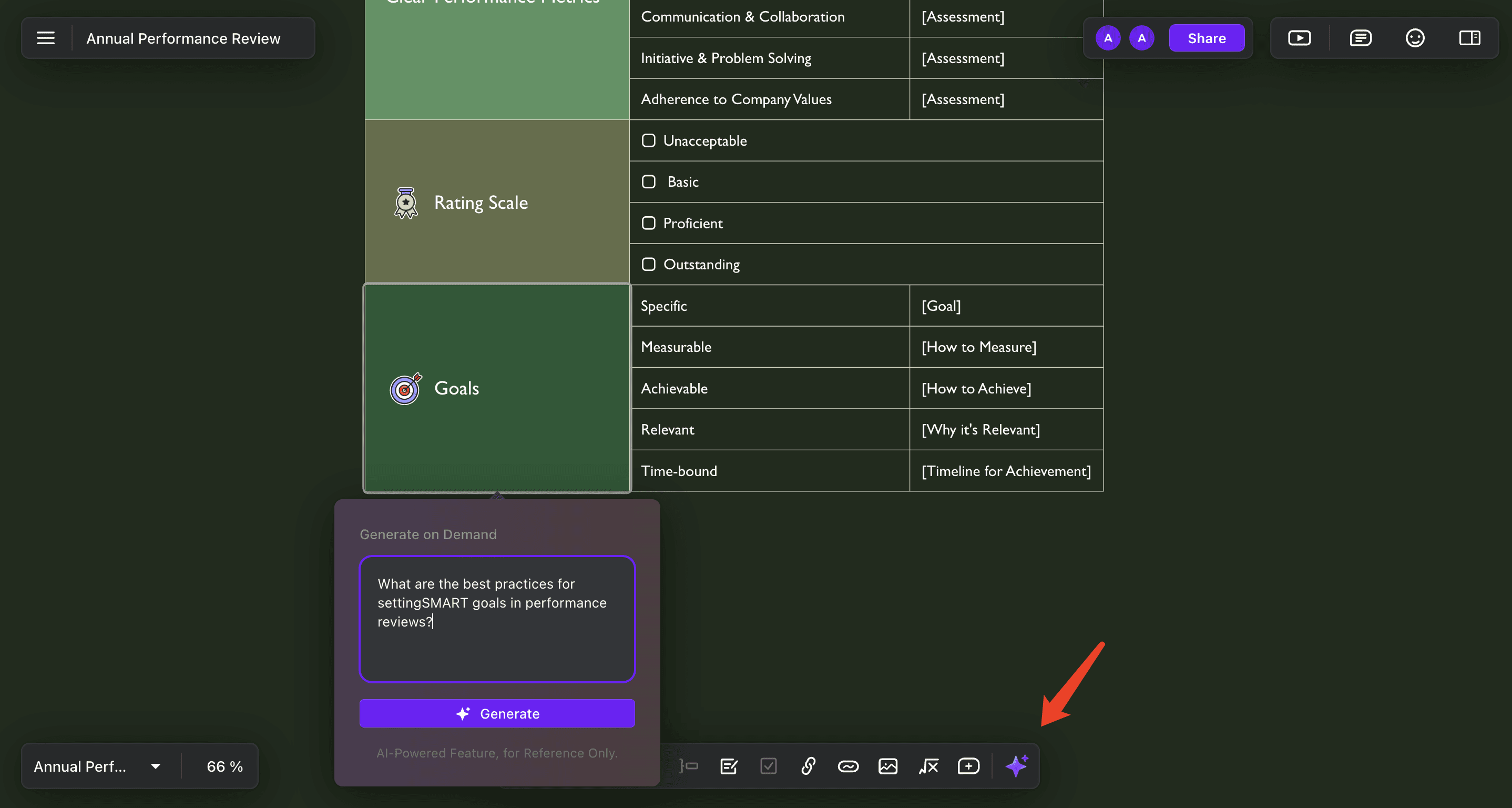
Task: Click the Rating Scale medal icon
Action: [405, 203]
